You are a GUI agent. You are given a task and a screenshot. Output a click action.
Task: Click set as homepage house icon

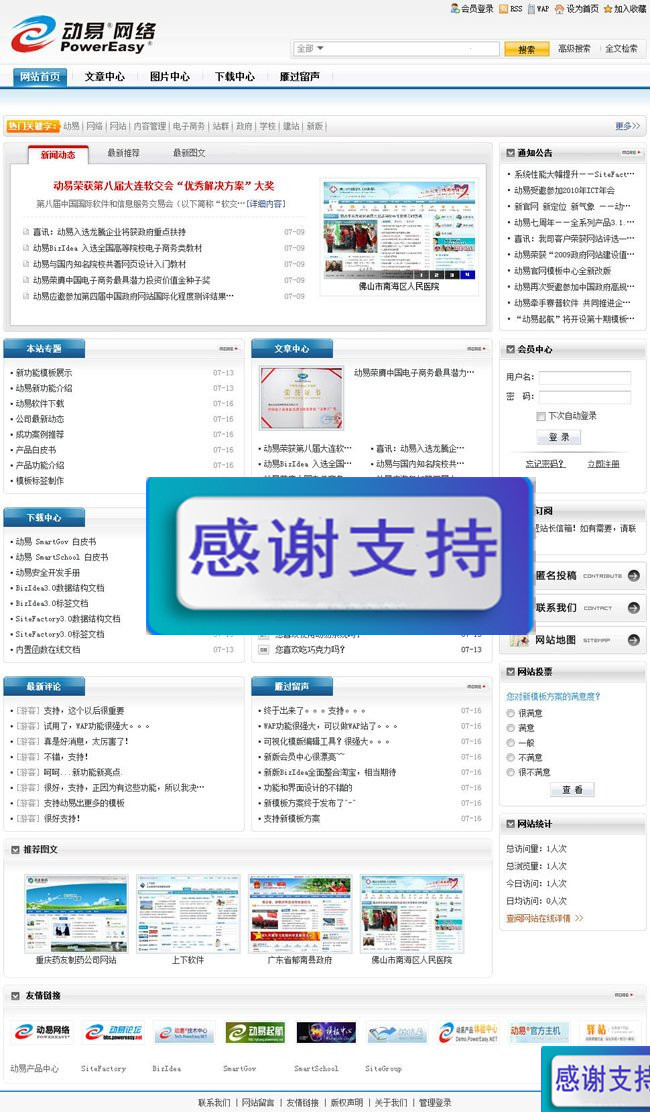pyautogui.click(x=559, y=9)
